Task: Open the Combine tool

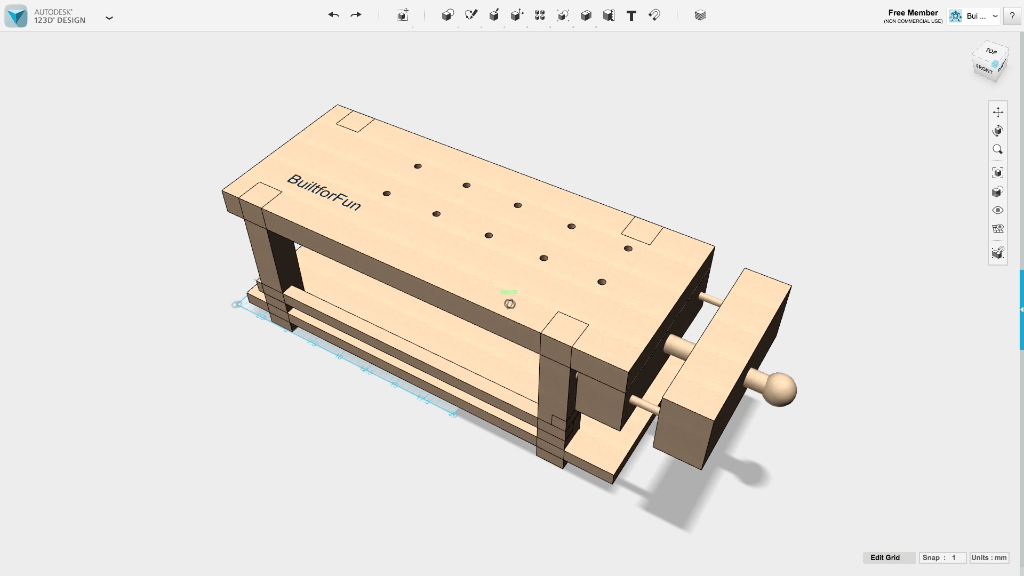Action: pyautogui.click(x=586, y=15)
